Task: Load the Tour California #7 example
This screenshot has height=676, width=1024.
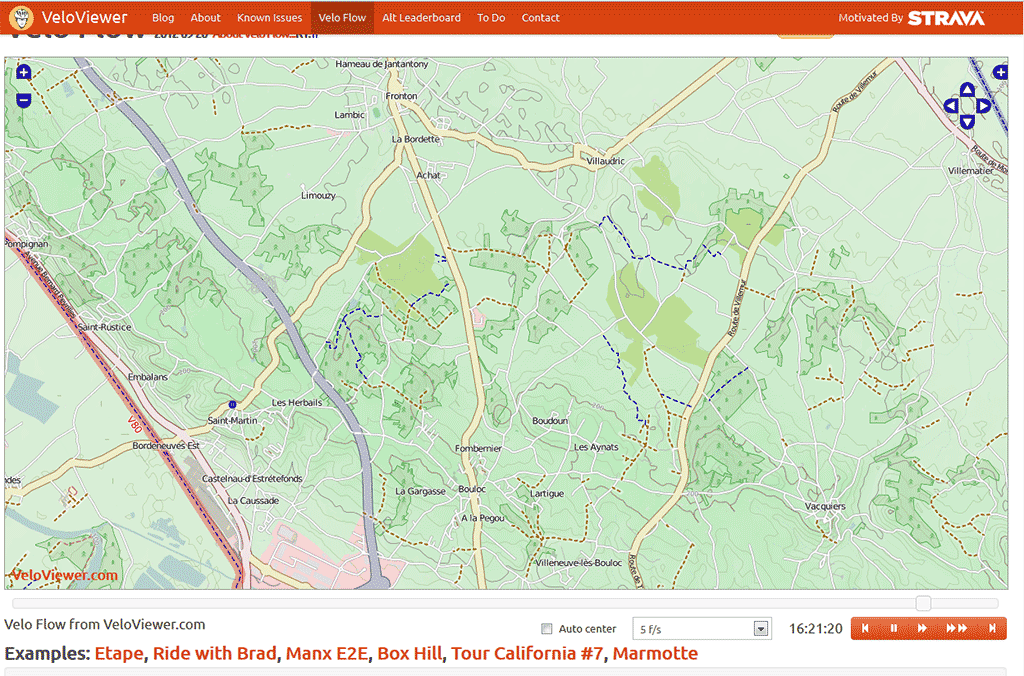Action: point(527,653)
